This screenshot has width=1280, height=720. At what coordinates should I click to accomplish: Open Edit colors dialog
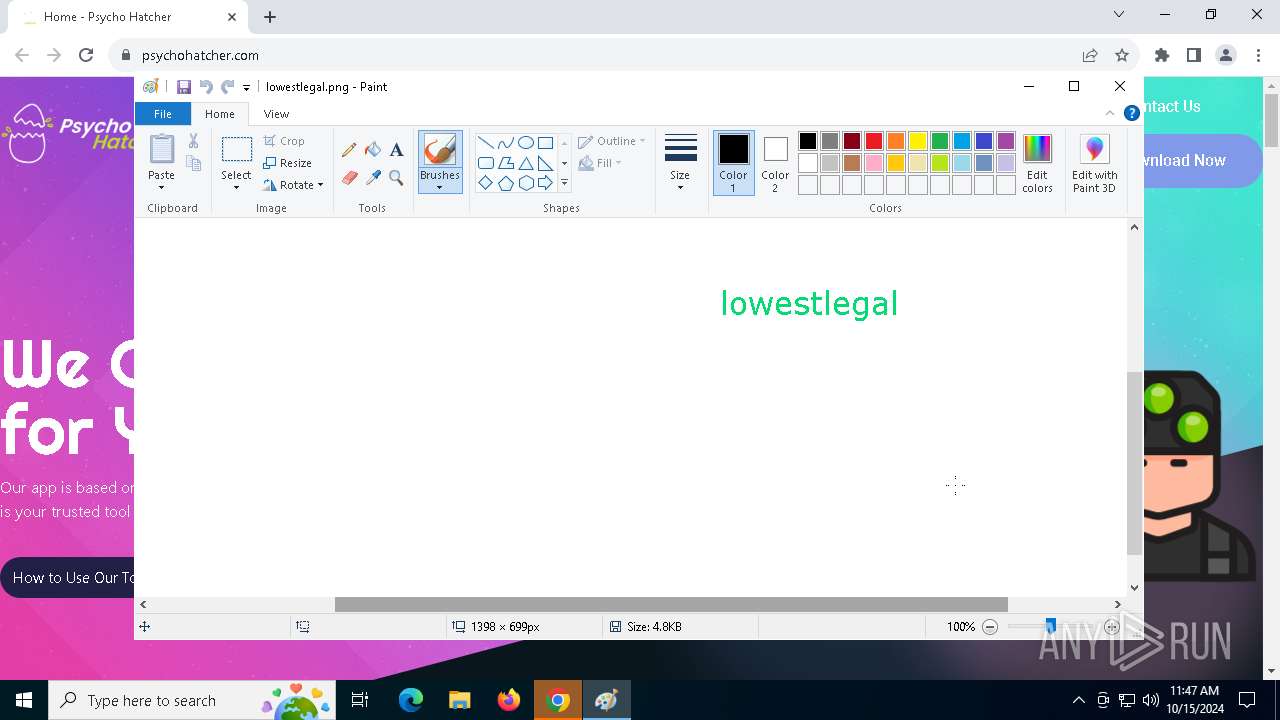click(x=1037, y=163)
